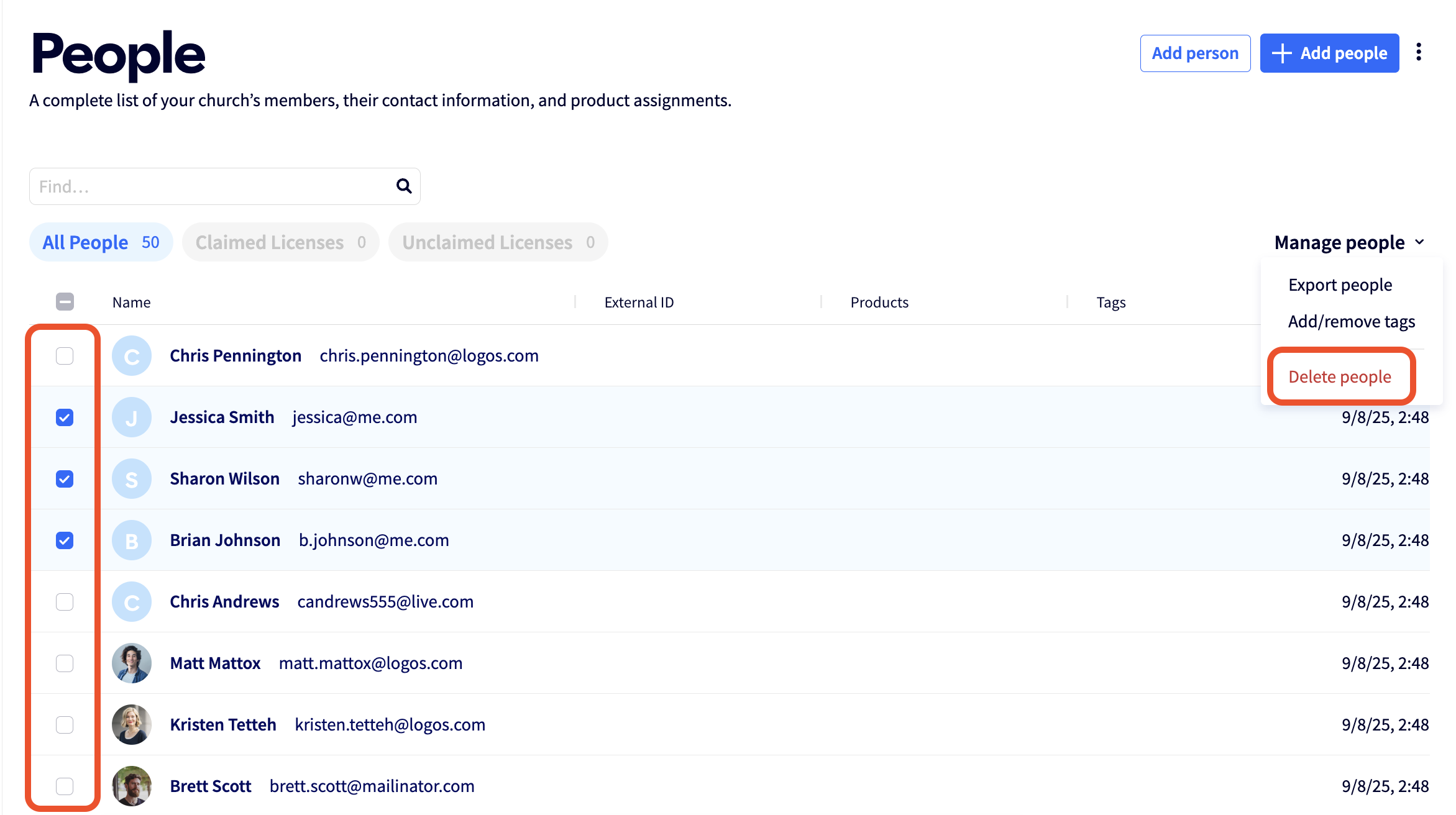Click the search magnifier icon
1456x815 pixels.
coord(404,186)
